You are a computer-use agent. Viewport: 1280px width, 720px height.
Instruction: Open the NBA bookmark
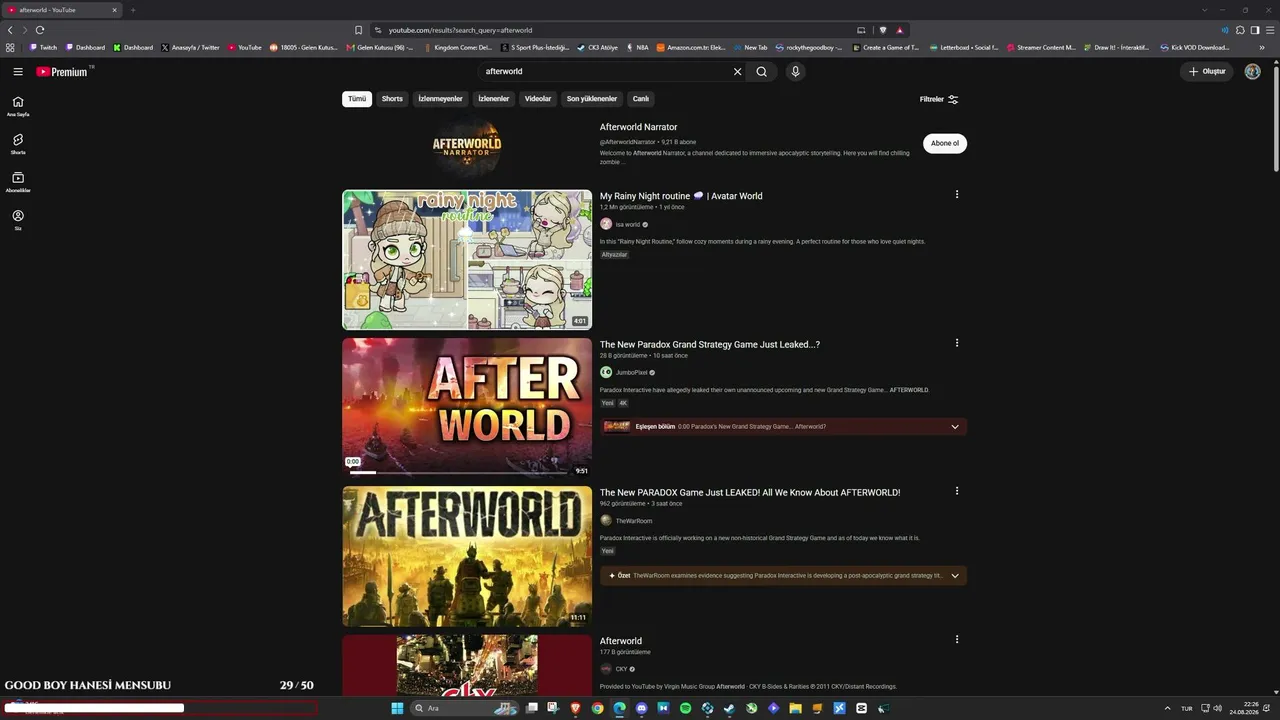click(x=637, y=47)
